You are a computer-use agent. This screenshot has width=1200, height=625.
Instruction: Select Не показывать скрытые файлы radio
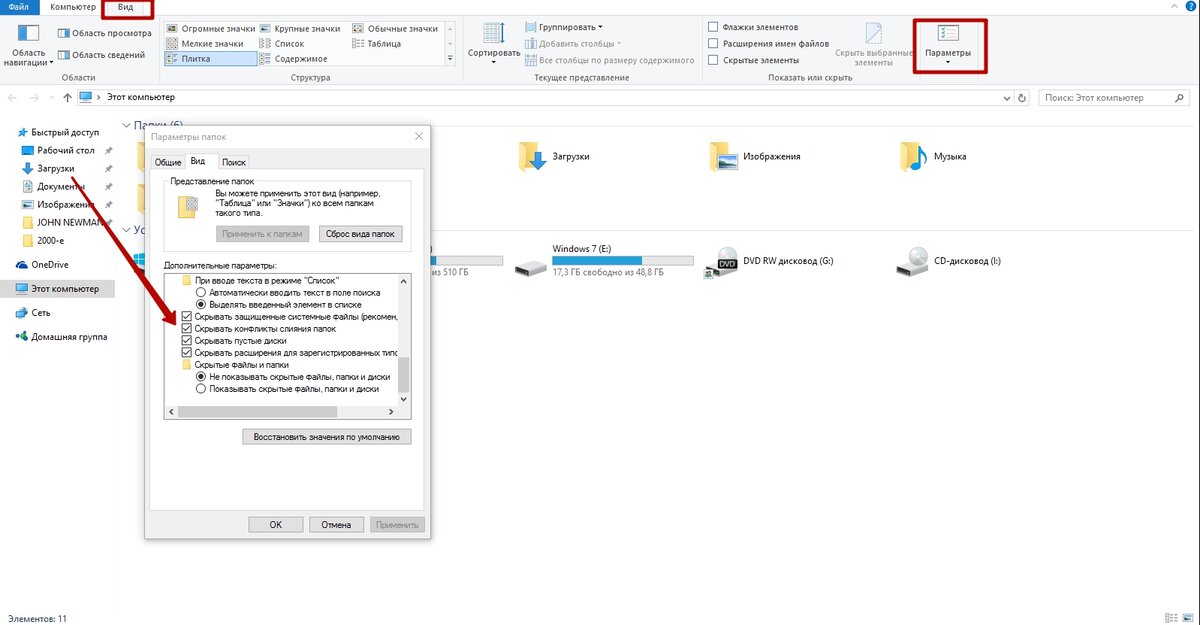(201, 377)
